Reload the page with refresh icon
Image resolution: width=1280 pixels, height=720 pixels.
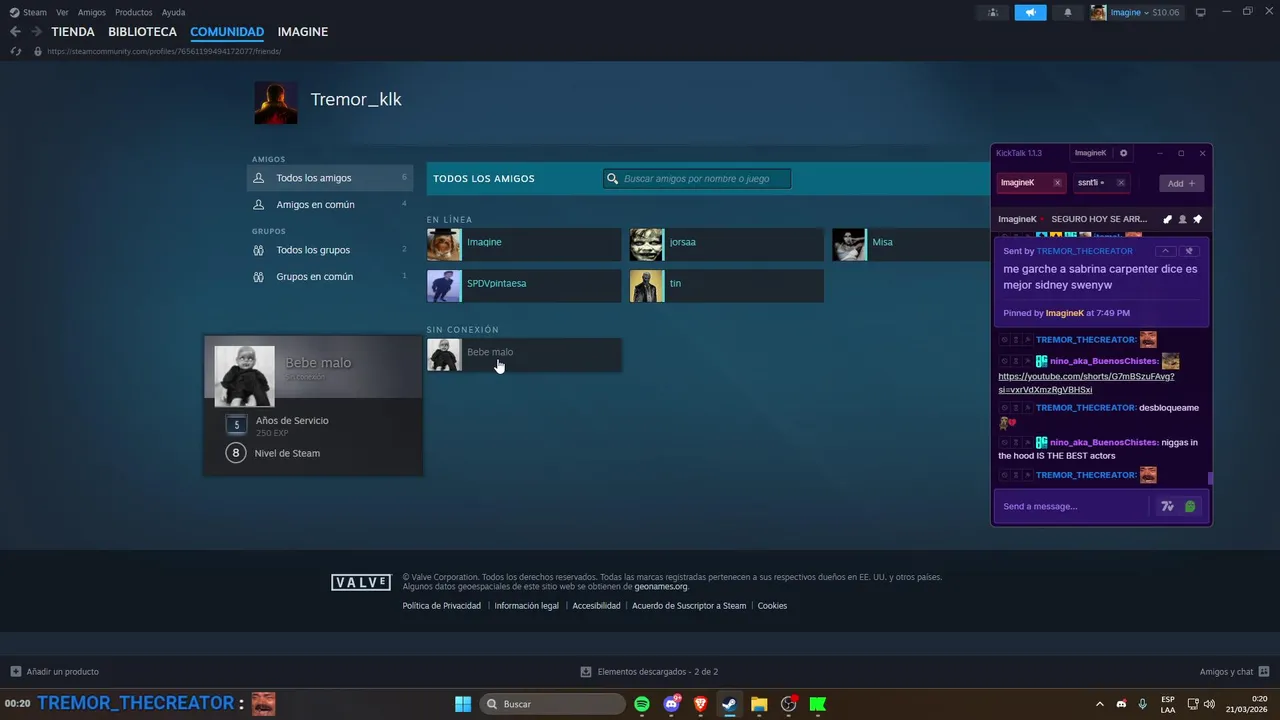coord(16,51)
